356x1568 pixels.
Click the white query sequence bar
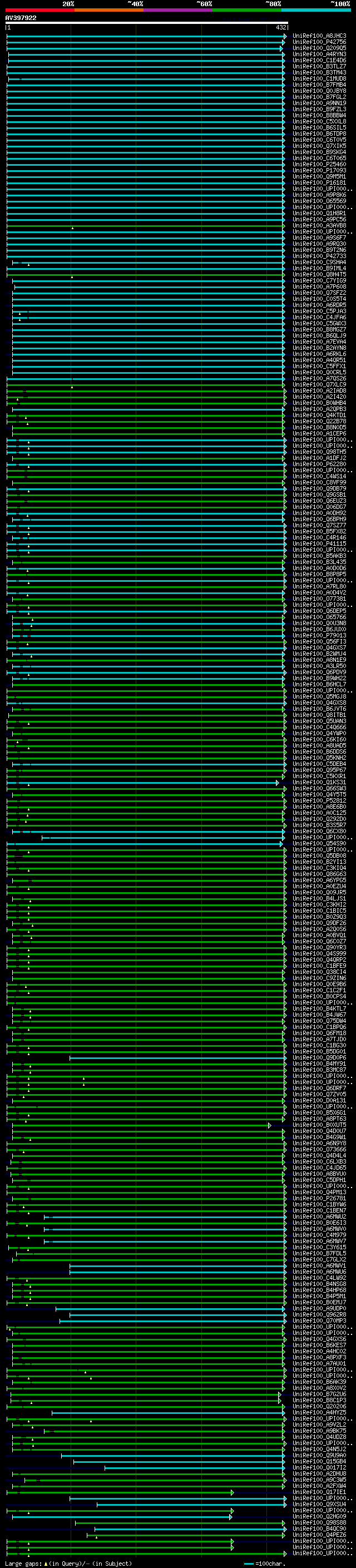coord(146,22)
